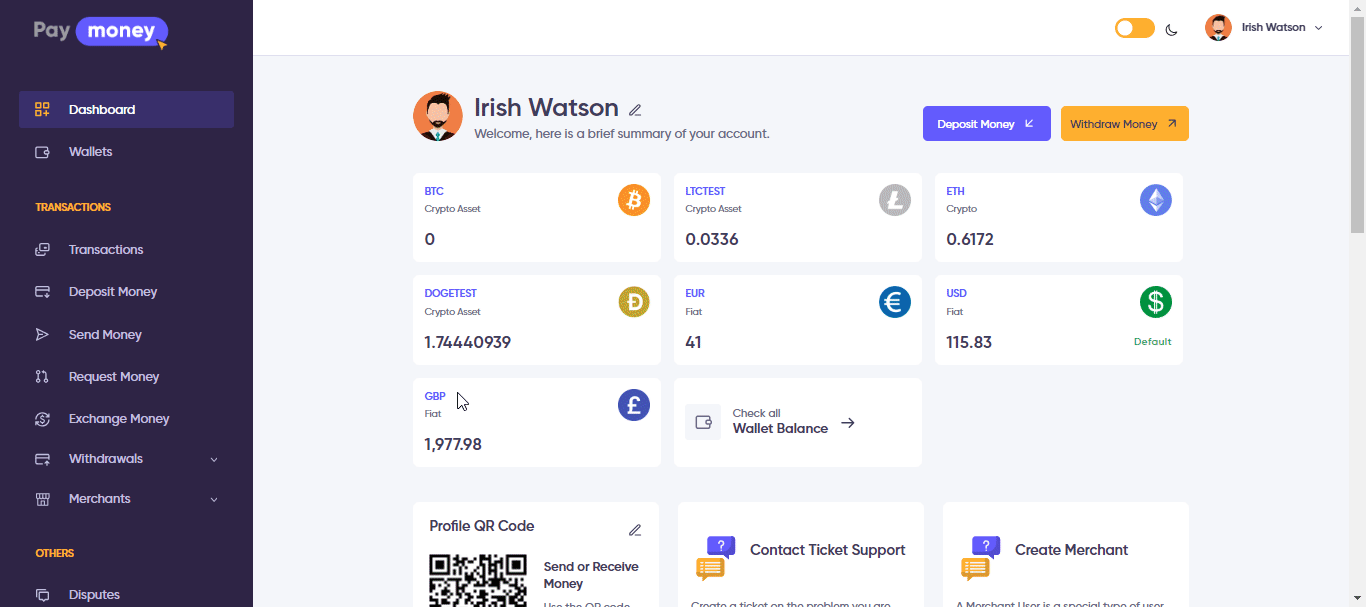1366x607 pixels.
Task: Open the Irish Watson profile dropdown
Action: (x=1265, y=28)
